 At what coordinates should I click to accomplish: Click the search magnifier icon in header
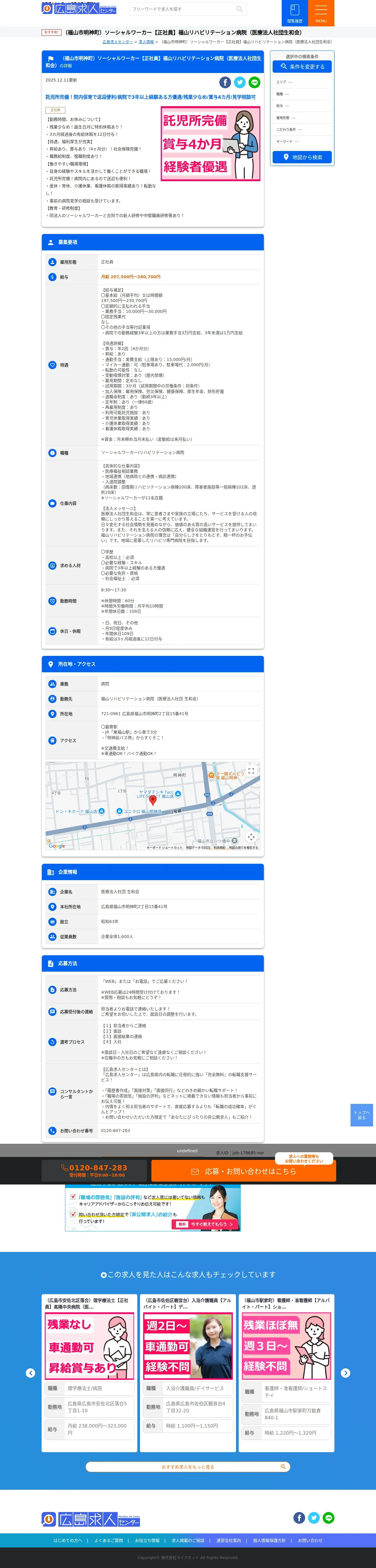(x=240, y=9)
